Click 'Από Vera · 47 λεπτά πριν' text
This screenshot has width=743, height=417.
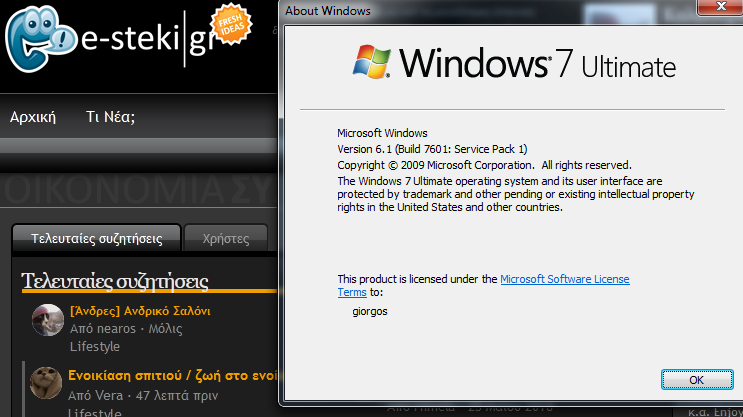coord(143,395)
